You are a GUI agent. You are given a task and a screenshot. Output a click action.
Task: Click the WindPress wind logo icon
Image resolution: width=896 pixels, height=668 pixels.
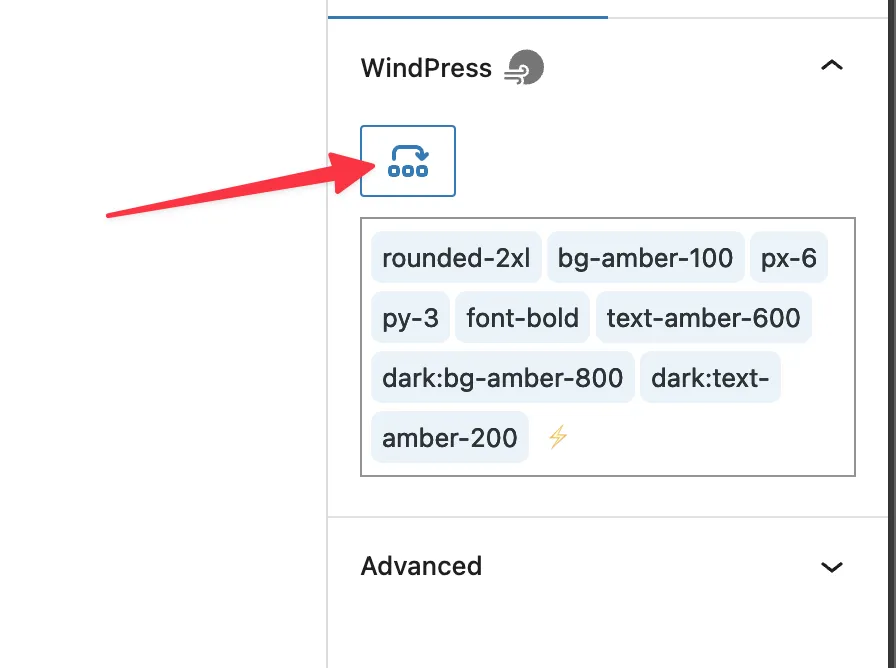tap(525, 68)
